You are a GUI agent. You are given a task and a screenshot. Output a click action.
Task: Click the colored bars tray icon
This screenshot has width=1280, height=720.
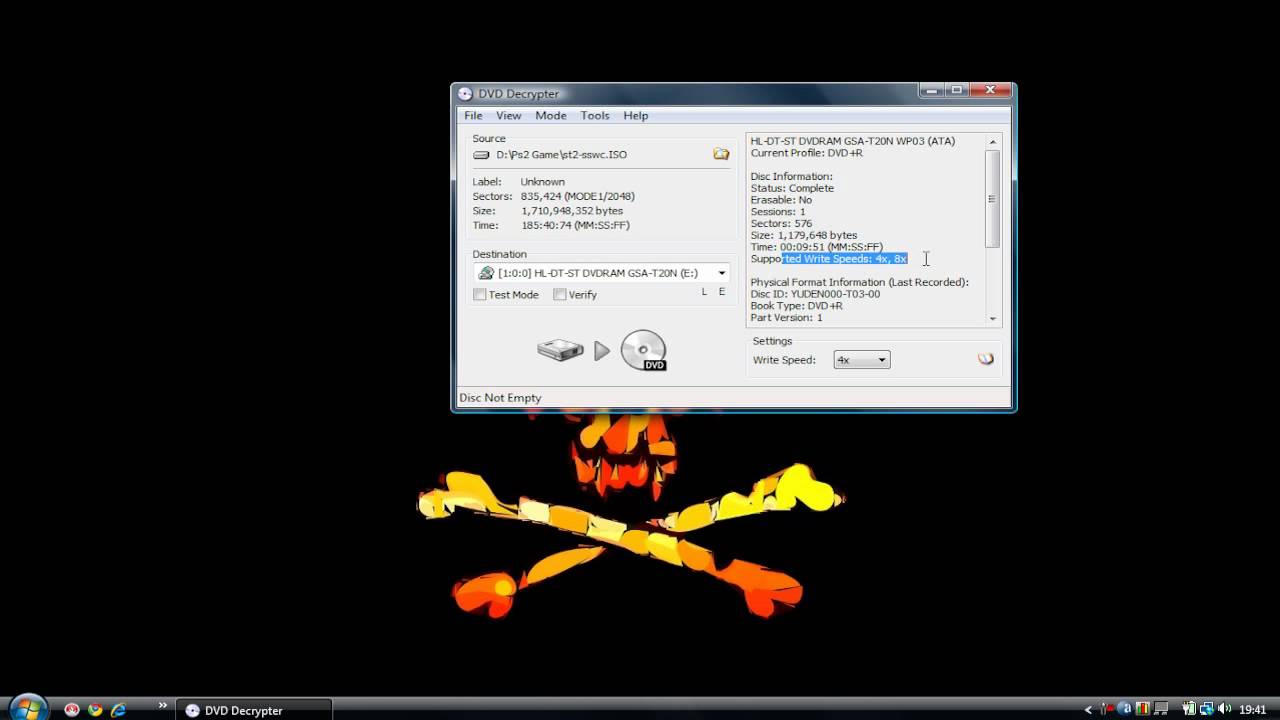click(x=1143, y=709)
